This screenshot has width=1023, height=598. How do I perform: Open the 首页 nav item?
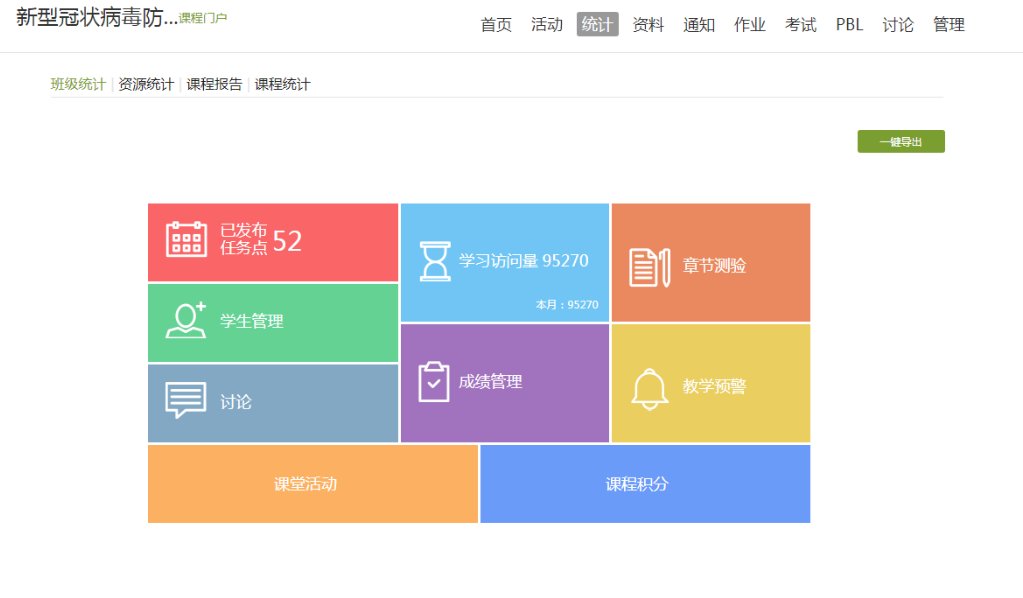tap(496, 25)
